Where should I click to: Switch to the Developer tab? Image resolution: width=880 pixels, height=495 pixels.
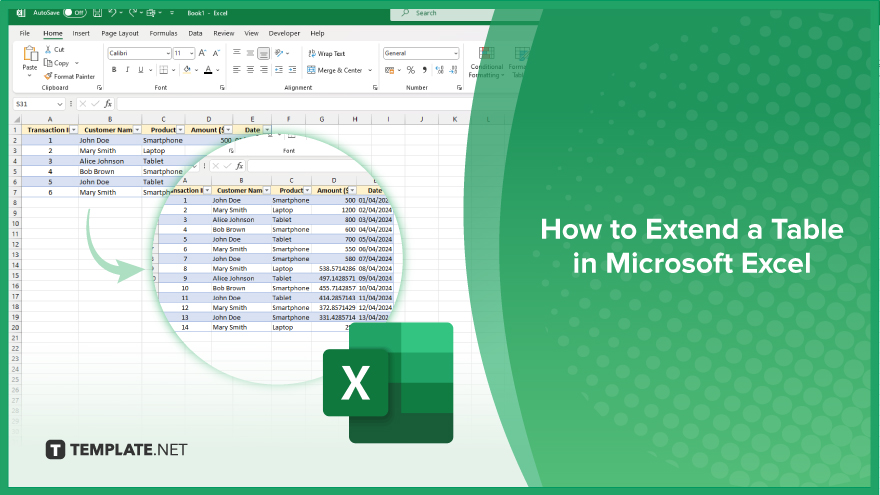(284, 33)
